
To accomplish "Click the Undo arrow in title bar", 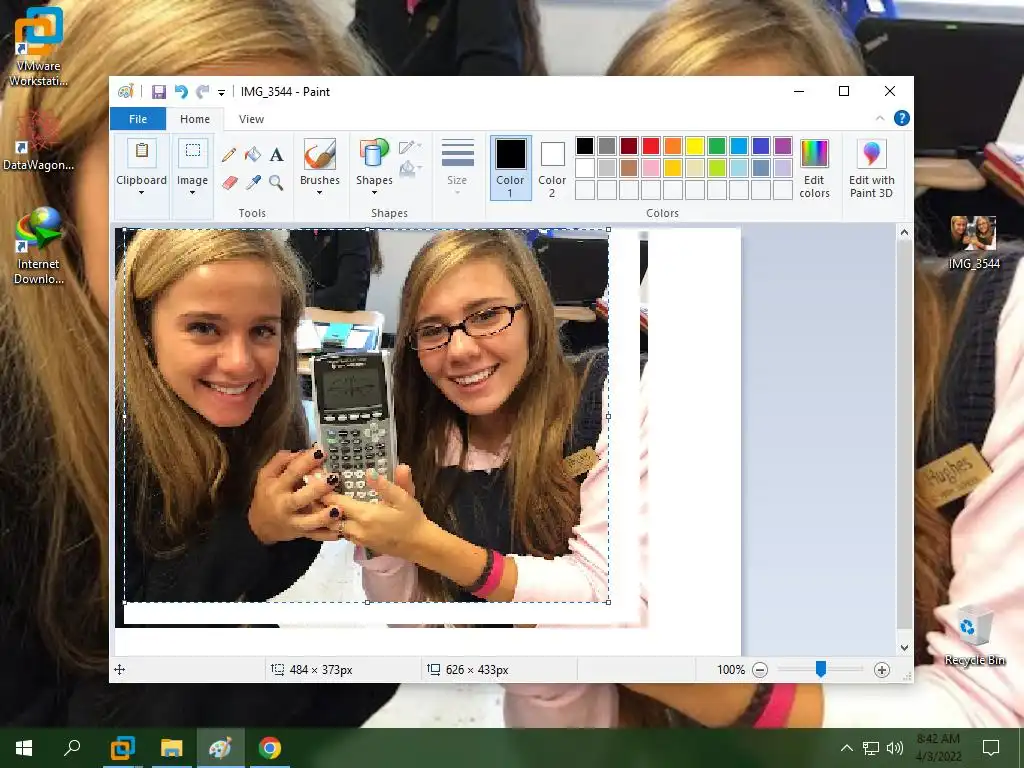I will tap(181, 91).
